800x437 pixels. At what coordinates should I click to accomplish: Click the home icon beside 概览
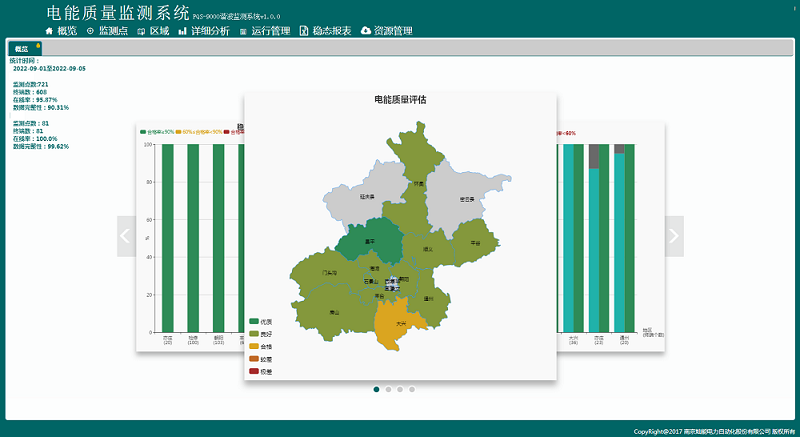click(49, 31)
